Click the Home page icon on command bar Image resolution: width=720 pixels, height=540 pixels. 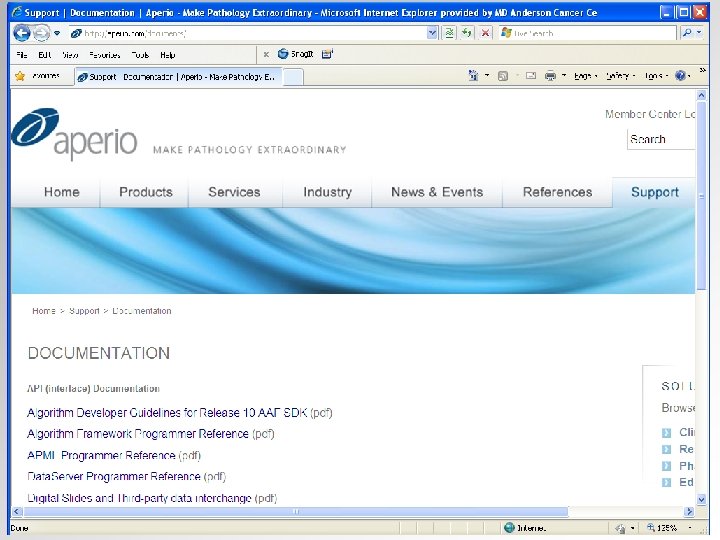473,76
